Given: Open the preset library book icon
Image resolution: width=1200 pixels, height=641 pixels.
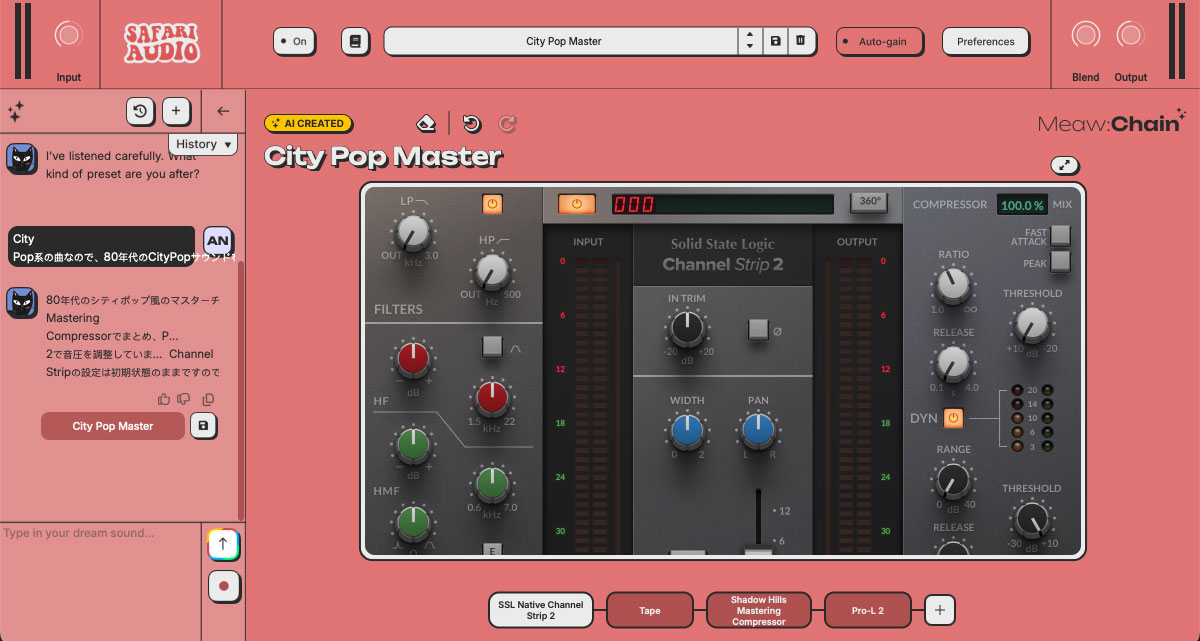Looking at the screenshot, I should (x=355, y=41).
